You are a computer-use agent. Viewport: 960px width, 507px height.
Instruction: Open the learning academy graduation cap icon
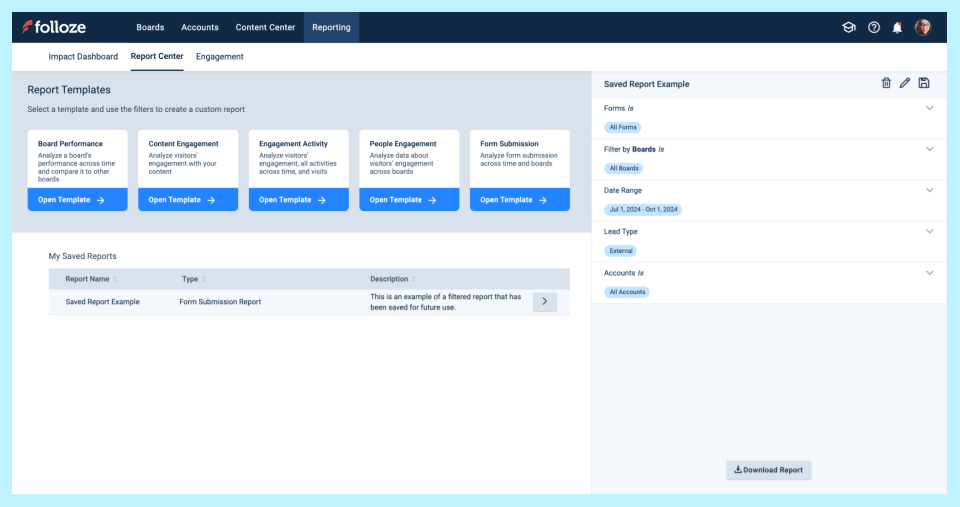(x=849, y=27)
